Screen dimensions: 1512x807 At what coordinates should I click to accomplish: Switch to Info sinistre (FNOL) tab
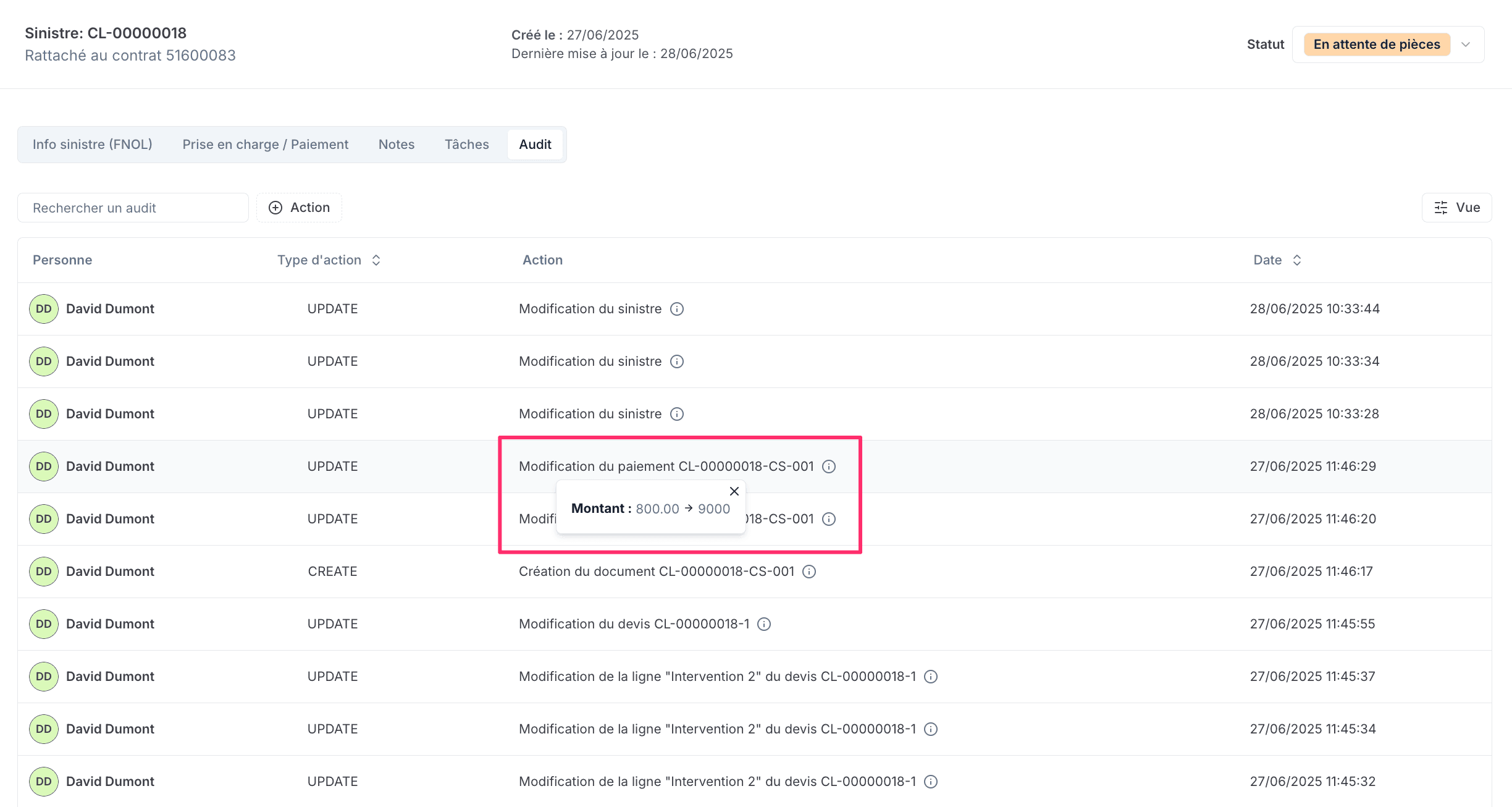point(93,145)
